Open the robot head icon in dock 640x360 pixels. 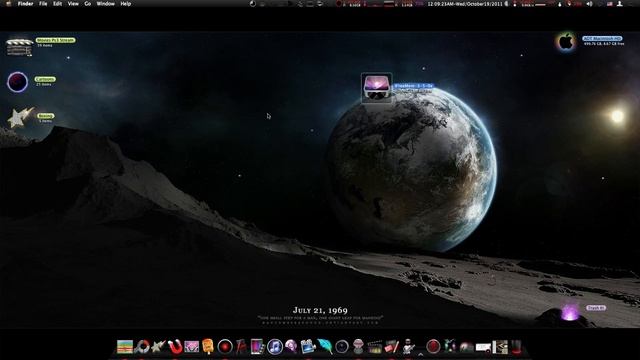pyautogui.click(x=358, y=347)
